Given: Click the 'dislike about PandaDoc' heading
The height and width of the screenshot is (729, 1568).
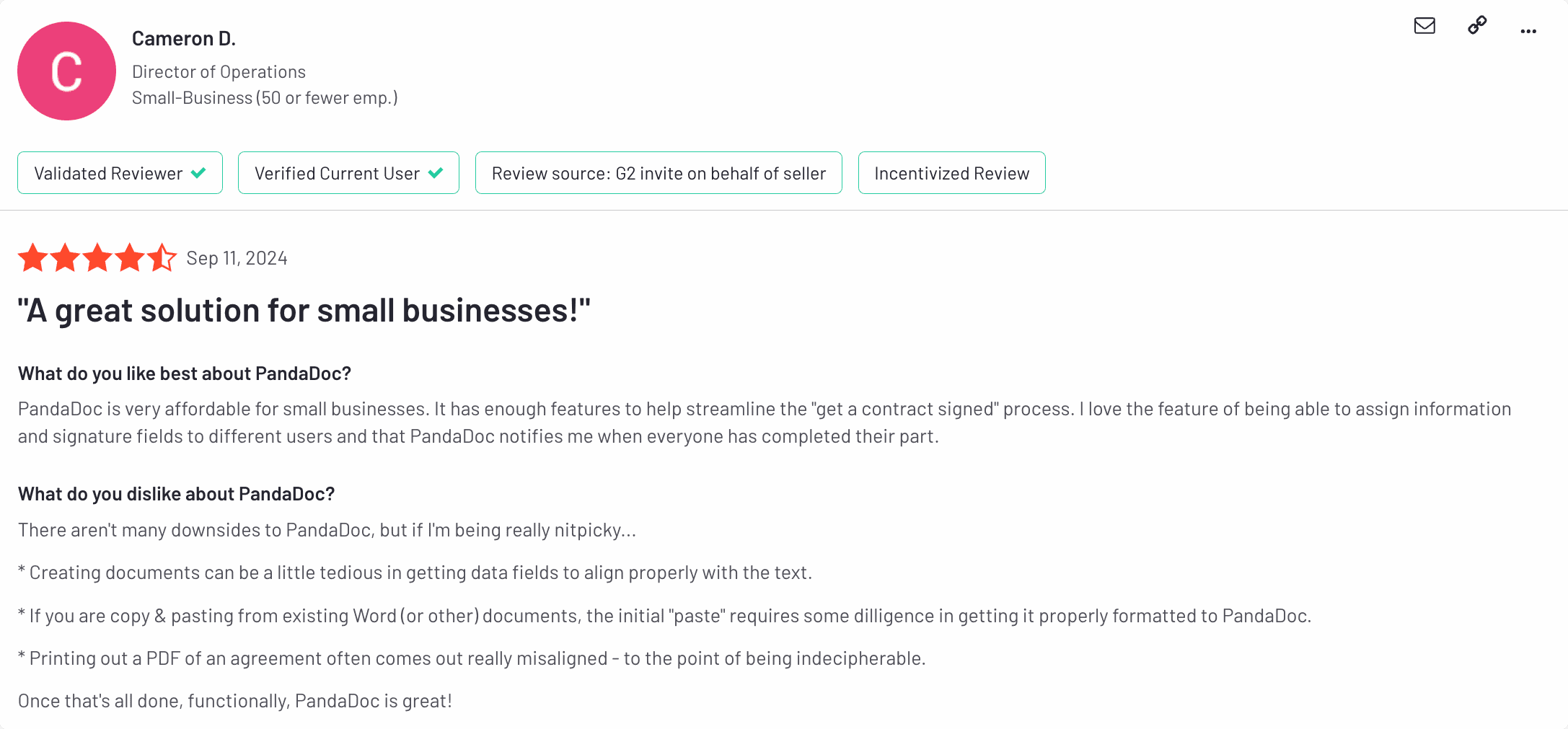Looking at the screenshot, I should click(x=177, y=494).
